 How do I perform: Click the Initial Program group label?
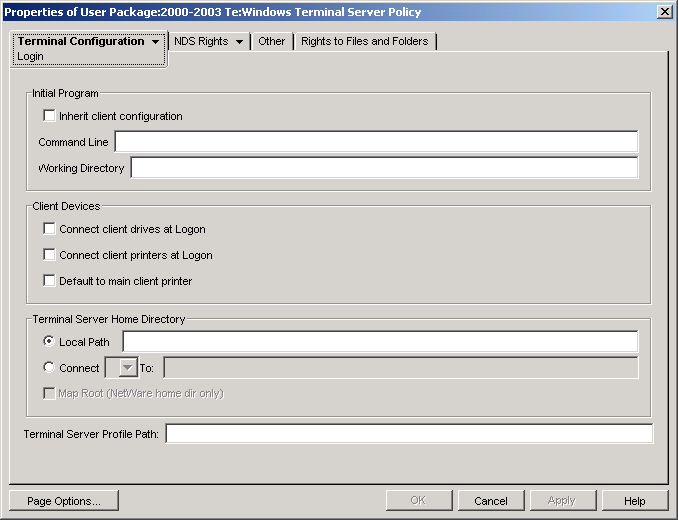tap(65, 93)
